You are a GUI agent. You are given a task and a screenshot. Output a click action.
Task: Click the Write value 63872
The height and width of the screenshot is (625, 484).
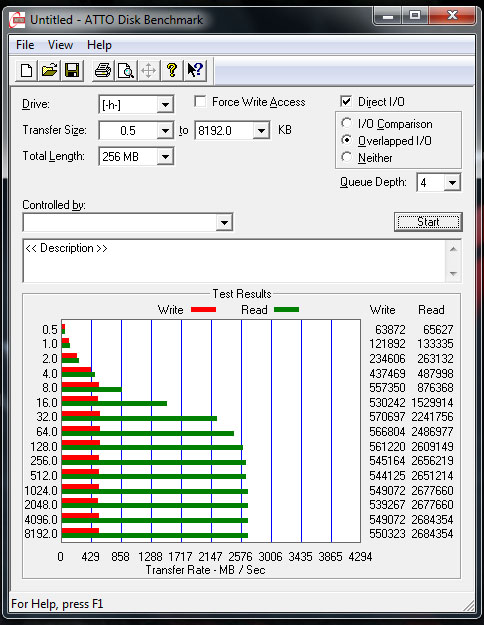pos(390,330)
